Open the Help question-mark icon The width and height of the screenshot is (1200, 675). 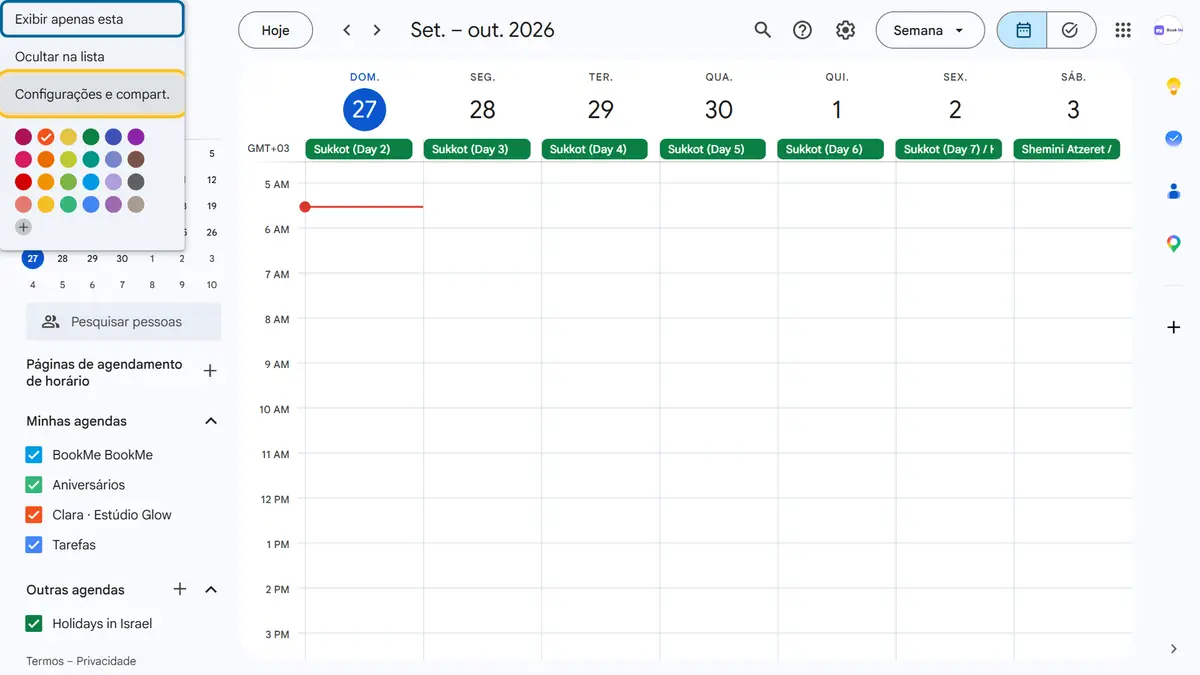(802, 30)
